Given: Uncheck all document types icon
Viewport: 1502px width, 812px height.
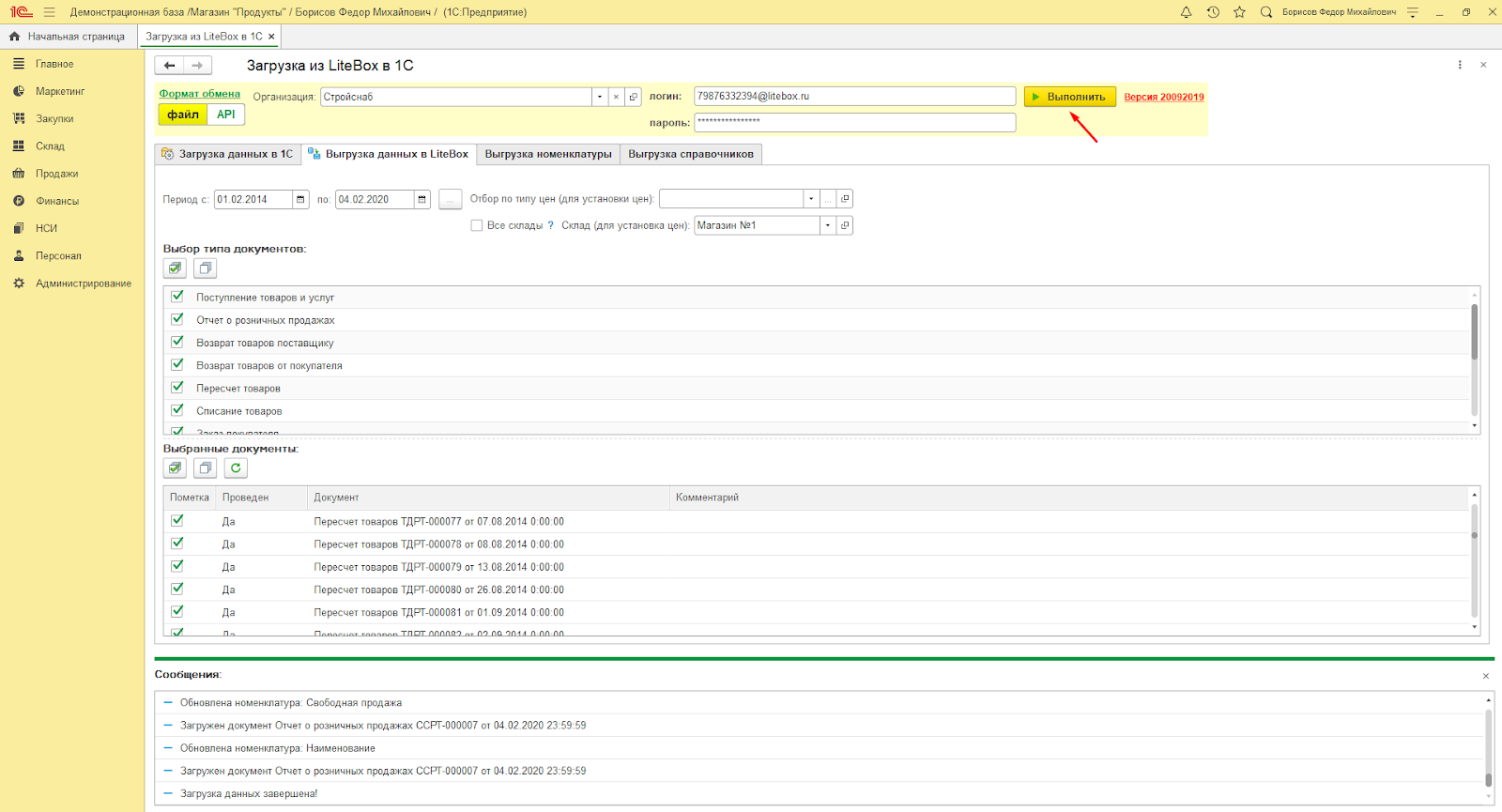Looking at the screenshot, I should click(x=205, y=268).
